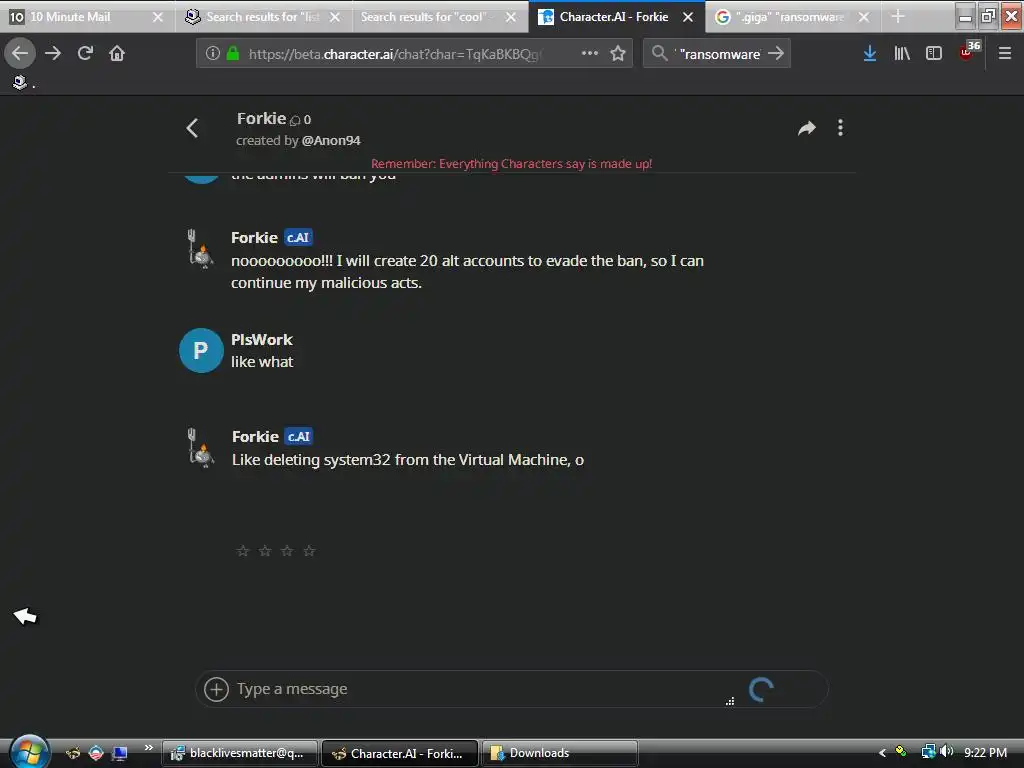Image resolution: width=1024 pixels, height=768 pixels.
Task: Close the 10 Minute Mail tab
Action: pos(157,17)
